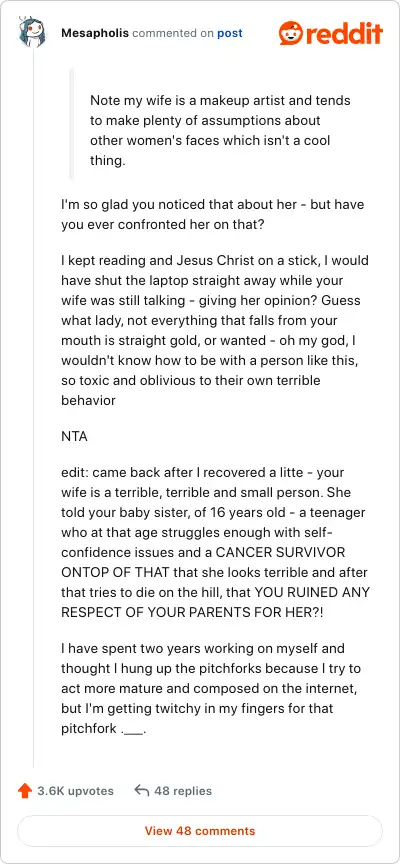Click the orange upvote arrow icon

click(x=25, y=791)
